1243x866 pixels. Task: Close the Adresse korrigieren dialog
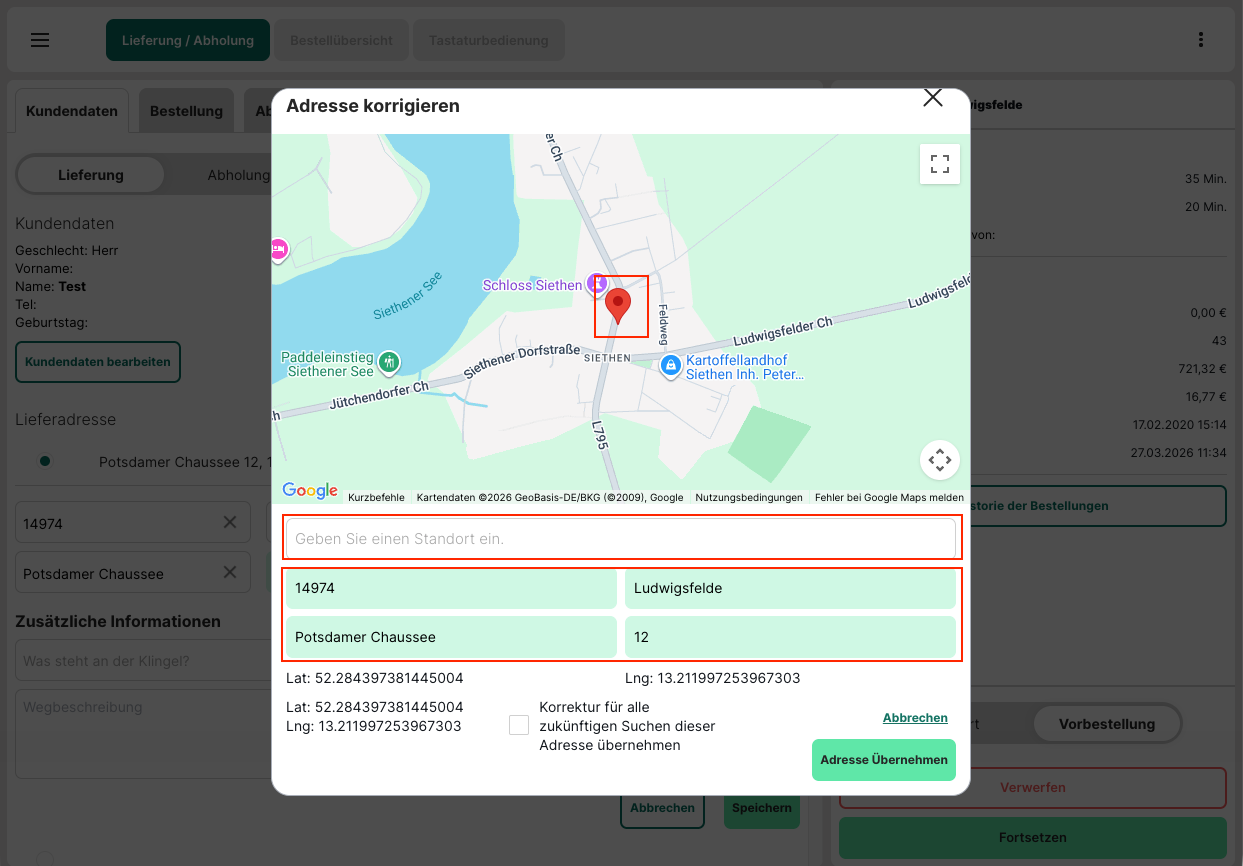[932, 97]
